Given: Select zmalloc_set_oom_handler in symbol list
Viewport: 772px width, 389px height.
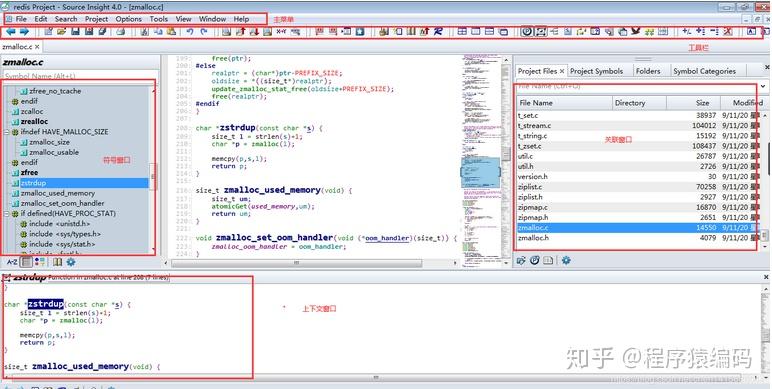Looking at the screenshot, I should (x=63, y=203).
